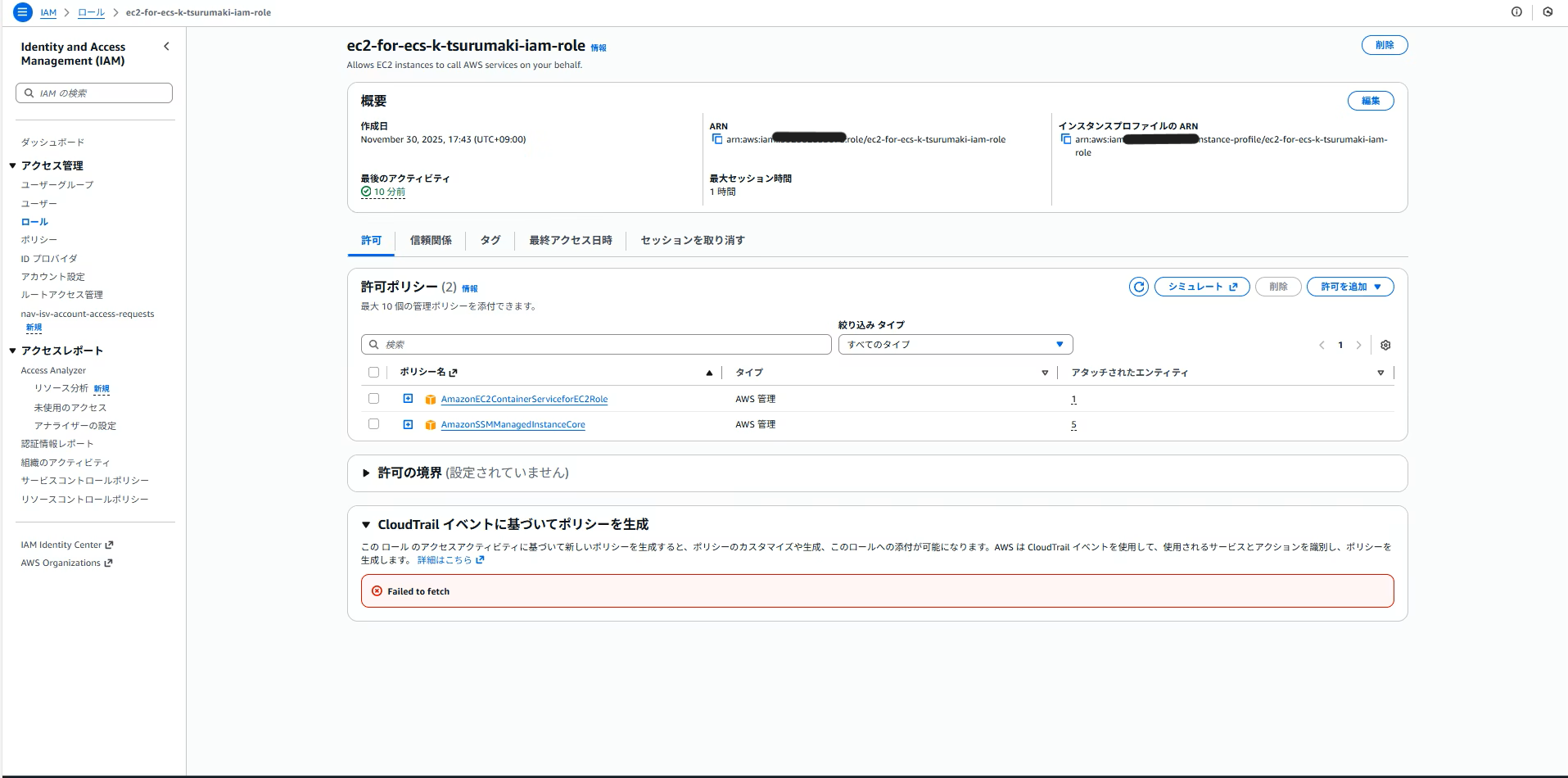Image resolution: width=1568 pixels, height=778 pixels.
Task: Click the シミュレート button
Action: click(x=1202, y=287)
